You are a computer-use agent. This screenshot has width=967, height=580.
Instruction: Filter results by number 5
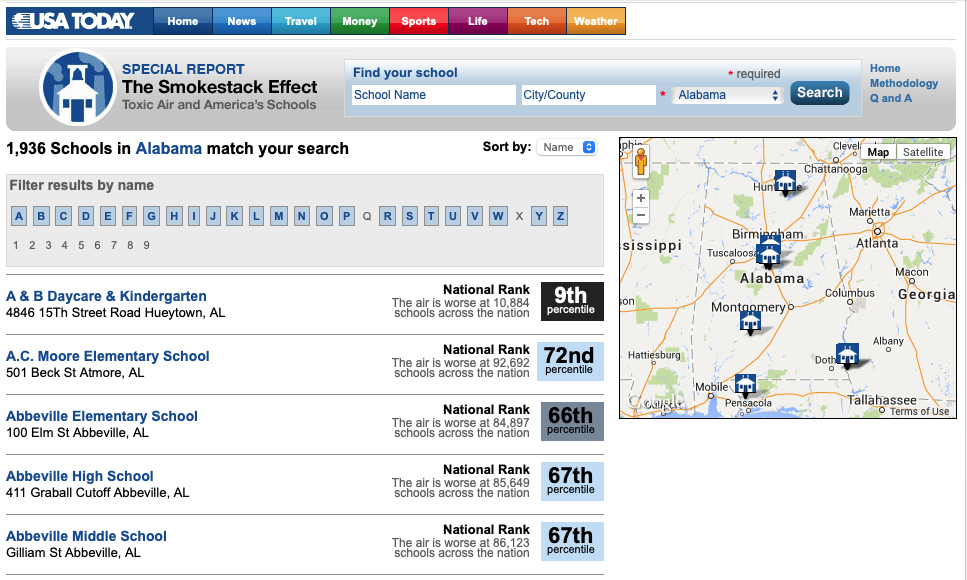[81, 245]
